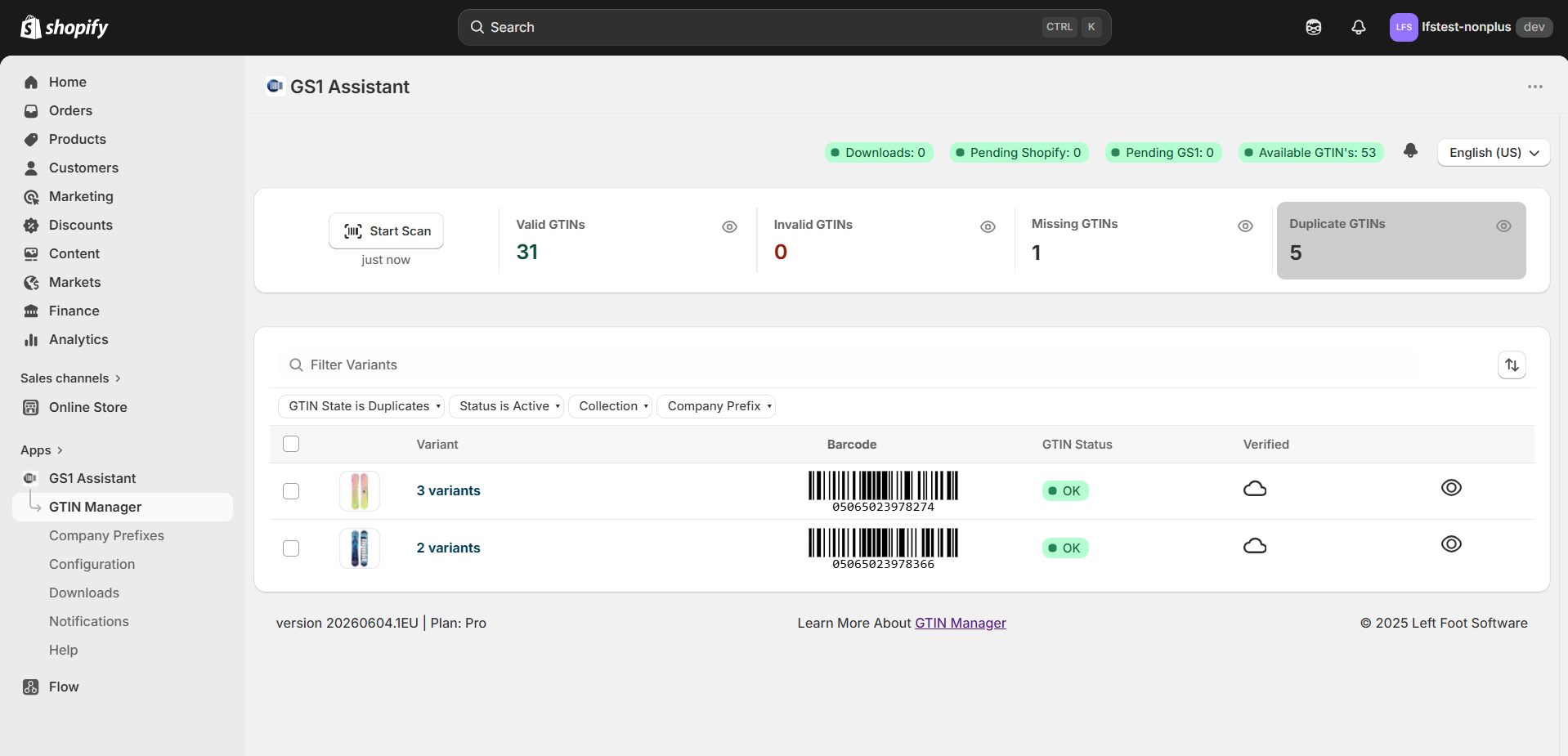Click the blue snowboard thumbnail
The height and width of the screenshot is (756, 1568).
(x=360, y=548)
